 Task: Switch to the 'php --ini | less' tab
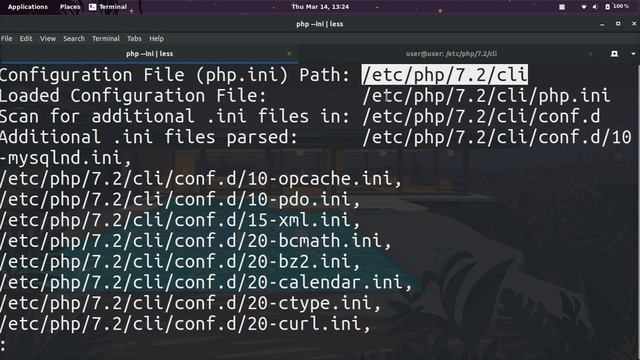(x=149, y=54)
